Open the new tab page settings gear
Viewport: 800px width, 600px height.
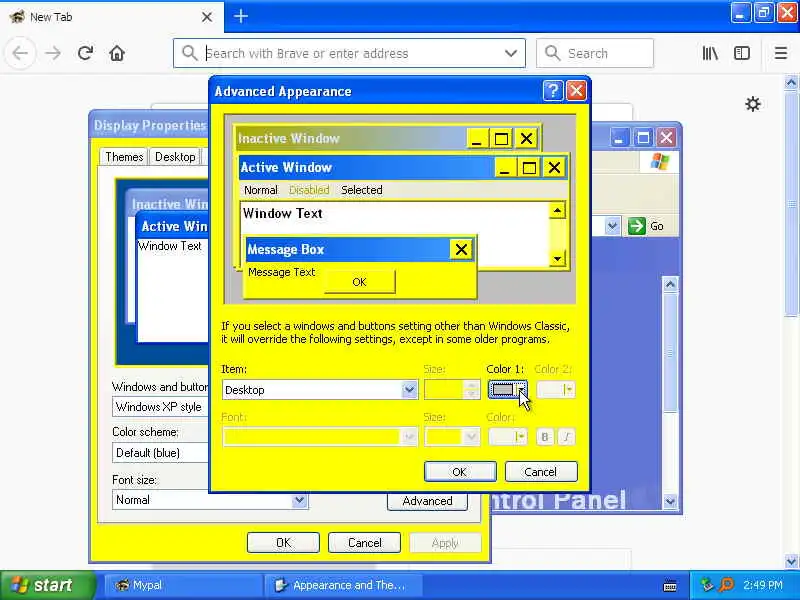click(x=753, y=104)
